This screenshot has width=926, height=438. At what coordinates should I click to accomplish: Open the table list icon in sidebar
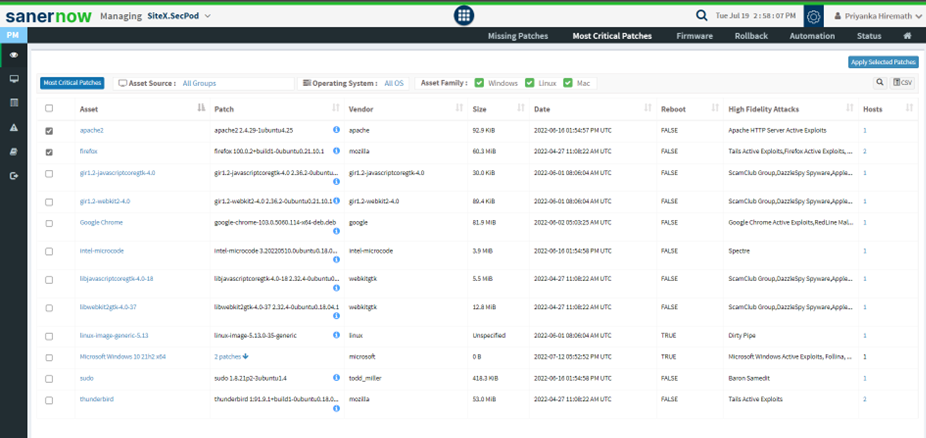pos(14,103)
